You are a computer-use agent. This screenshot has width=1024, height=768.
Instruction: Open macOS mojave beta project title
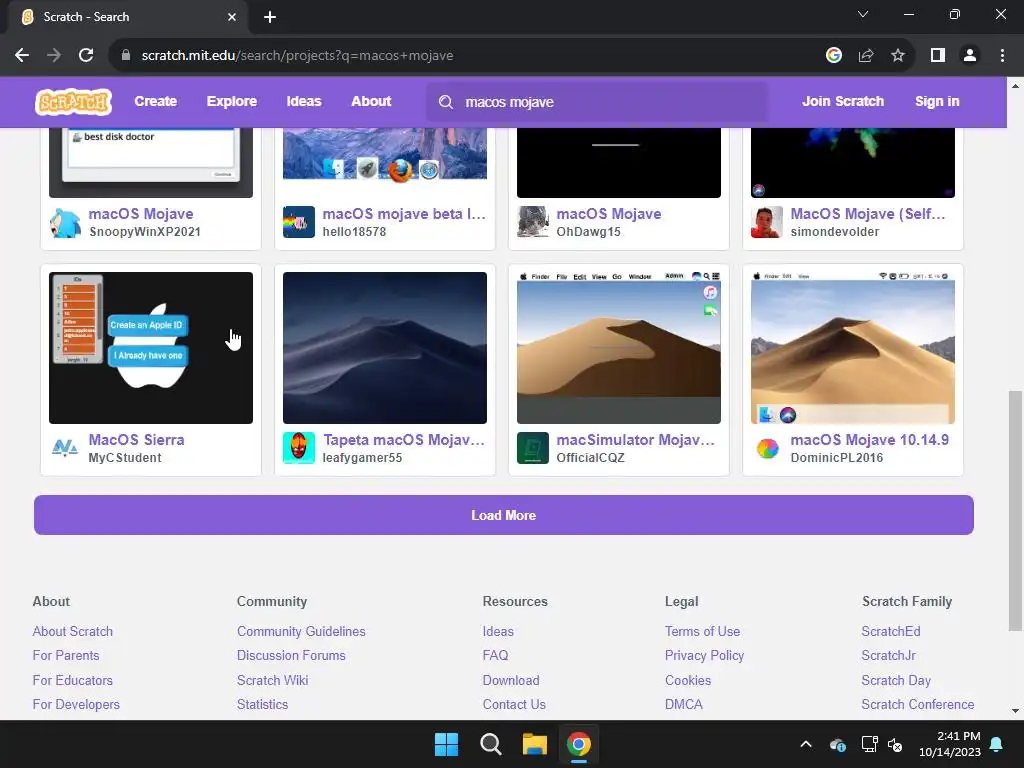(404, 214)
